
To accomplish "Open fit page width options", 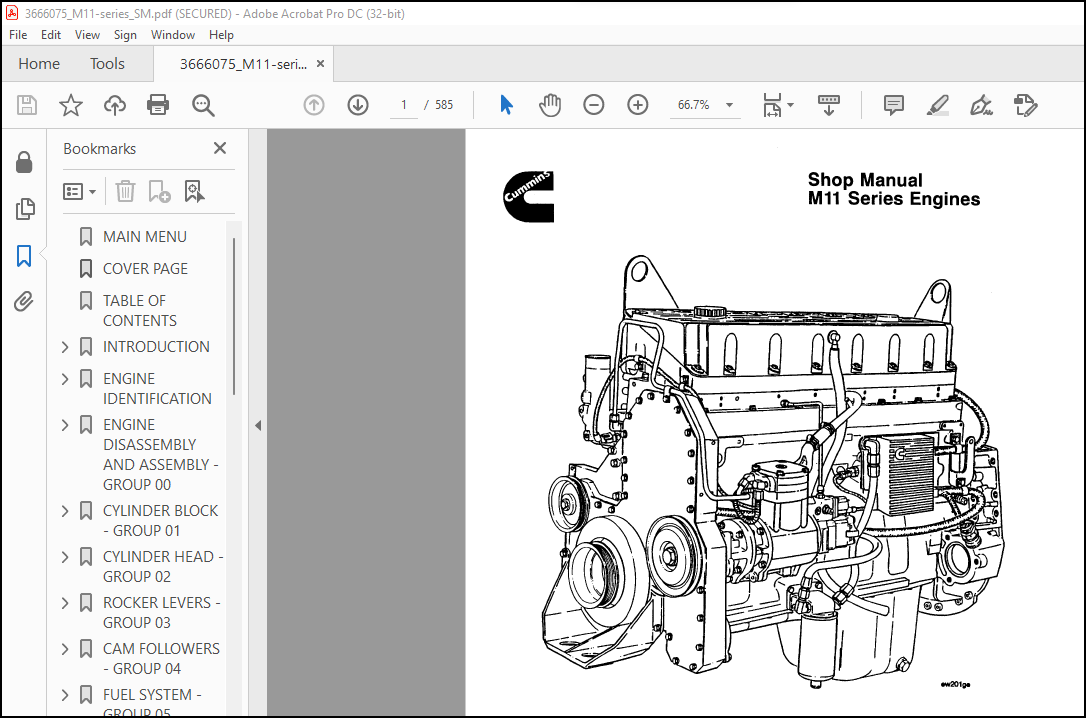I will tap(778, 105).
